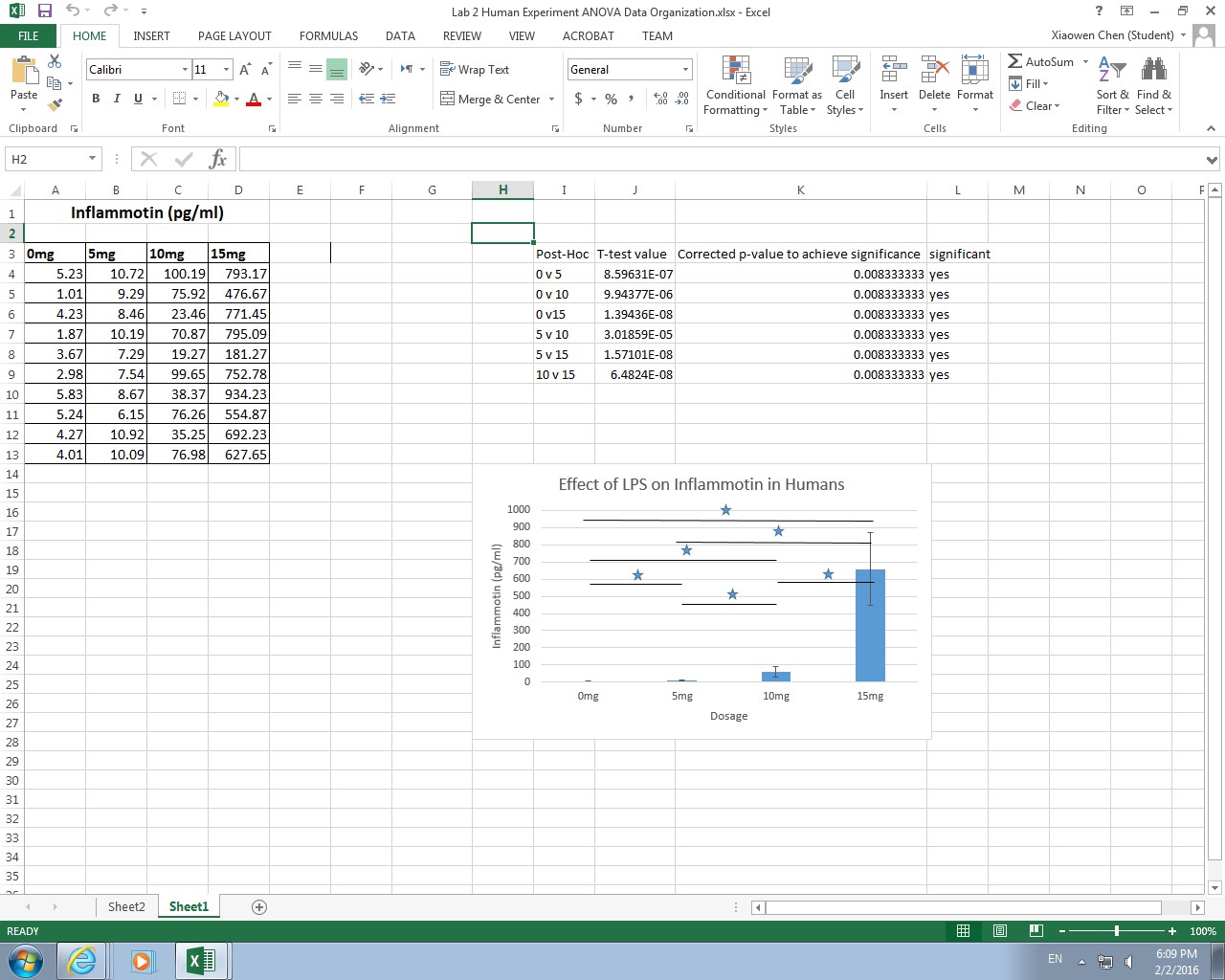1225x980 pixels.
Task: Add a new sheet with plus icon
Action: 258,906
